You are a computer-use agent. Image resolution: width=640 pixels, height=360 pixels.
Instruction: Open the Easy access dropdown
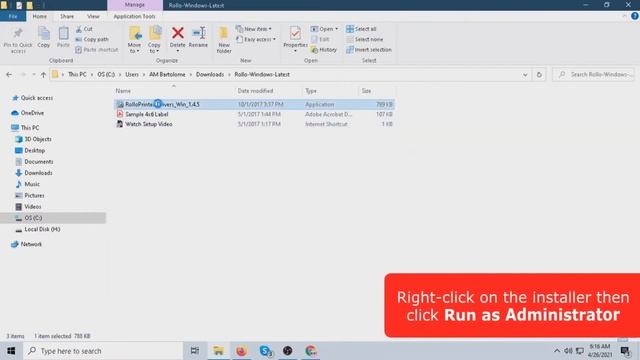coord(256,39)
